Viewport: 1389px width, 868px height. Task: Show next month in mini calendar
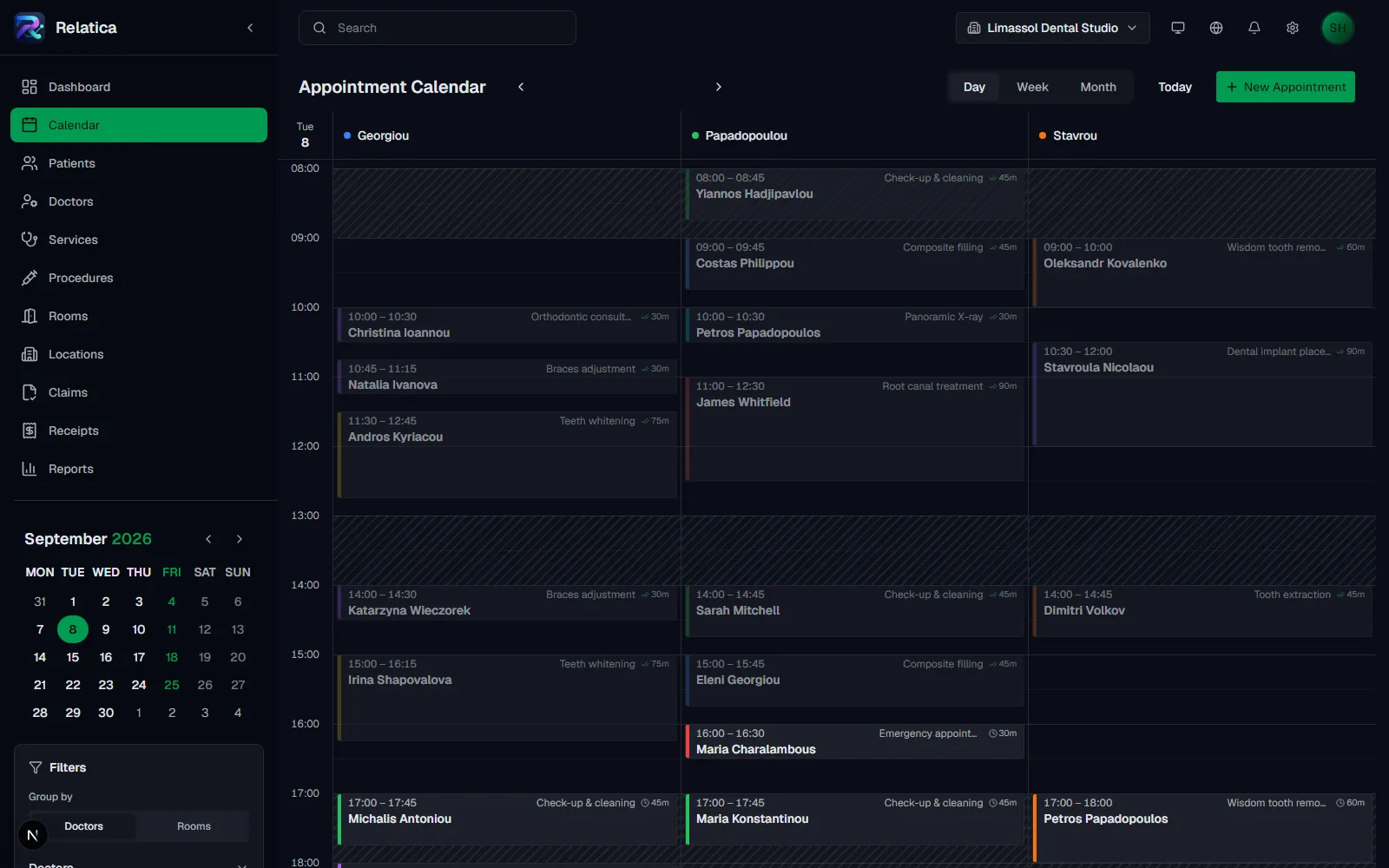point(240,539)
